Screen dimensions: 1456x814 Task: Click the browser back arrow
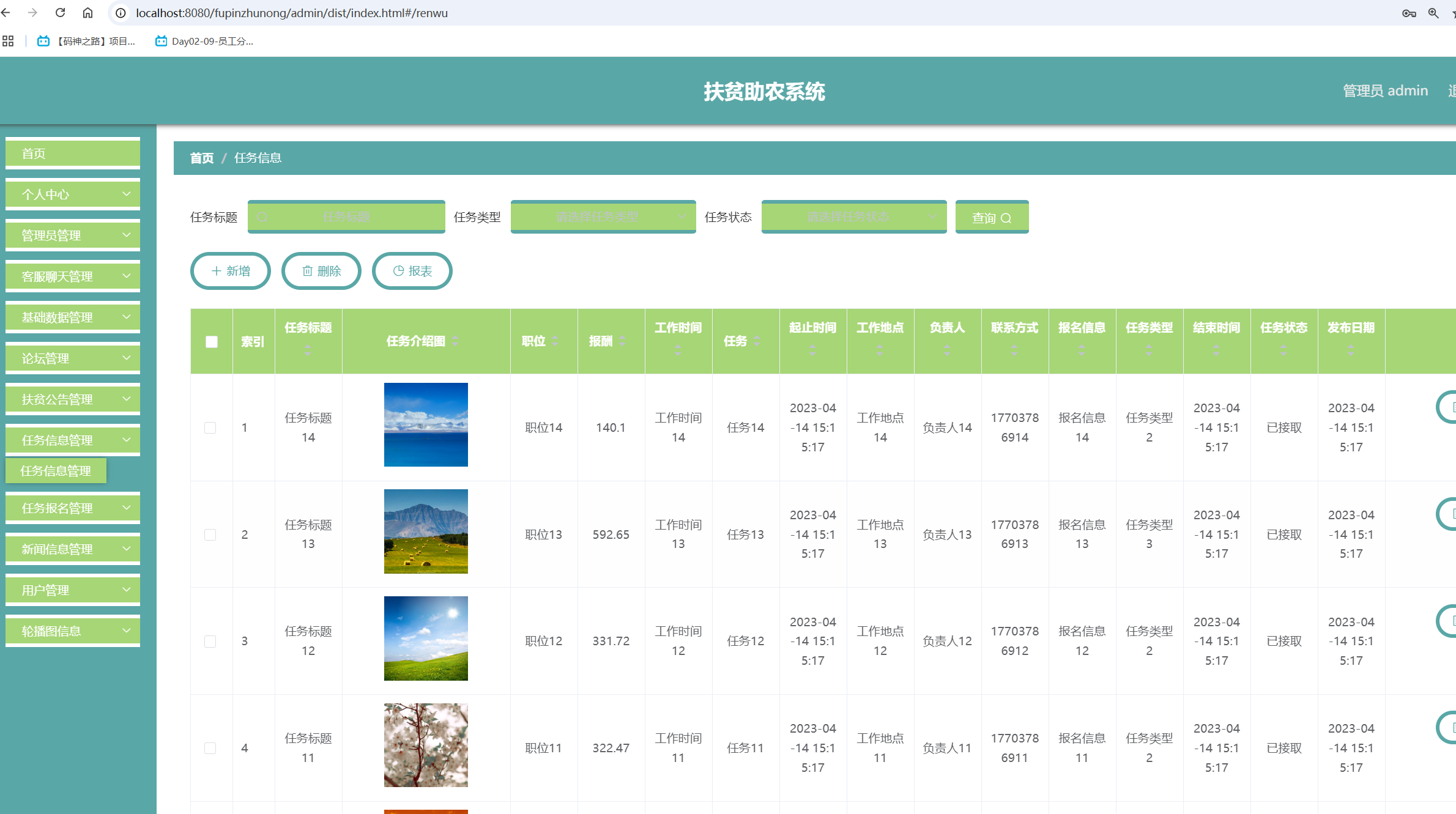pos(6,13)
